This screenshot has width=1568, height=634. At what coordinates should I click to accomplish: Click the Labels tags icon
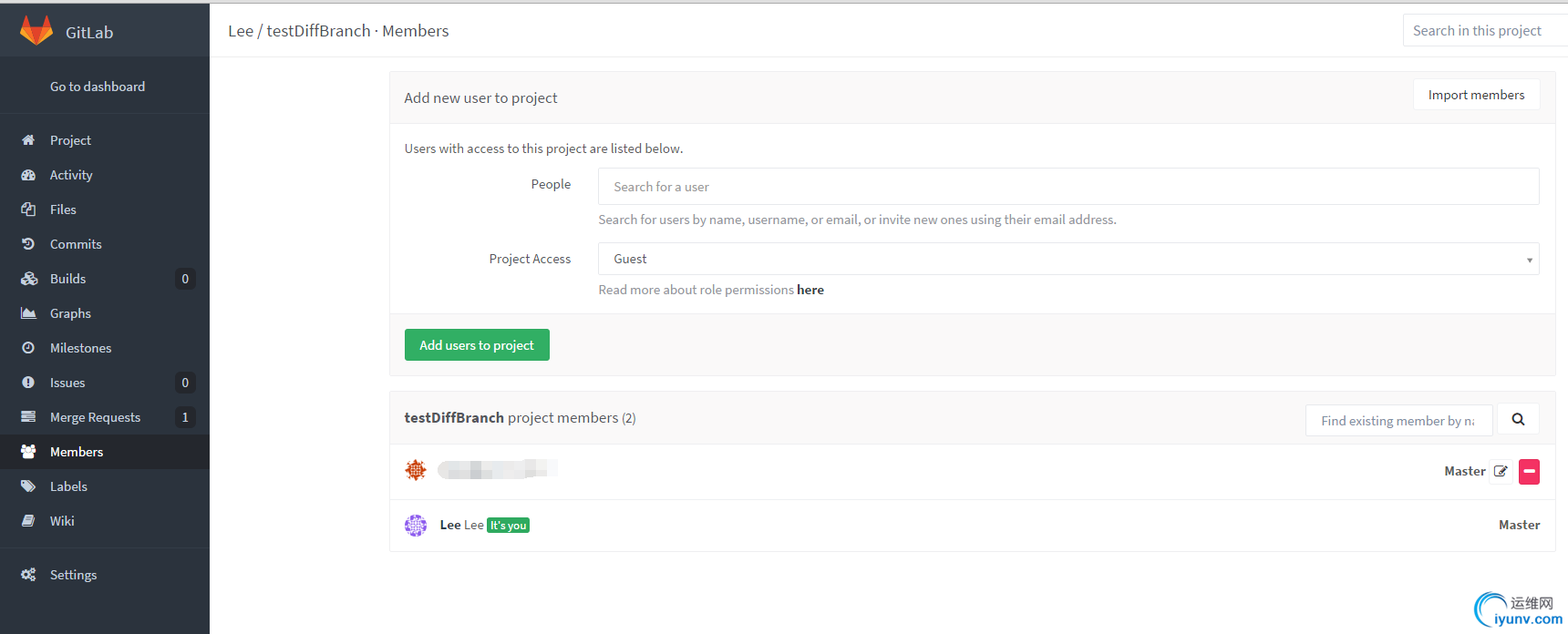click(x=28, y=486)
